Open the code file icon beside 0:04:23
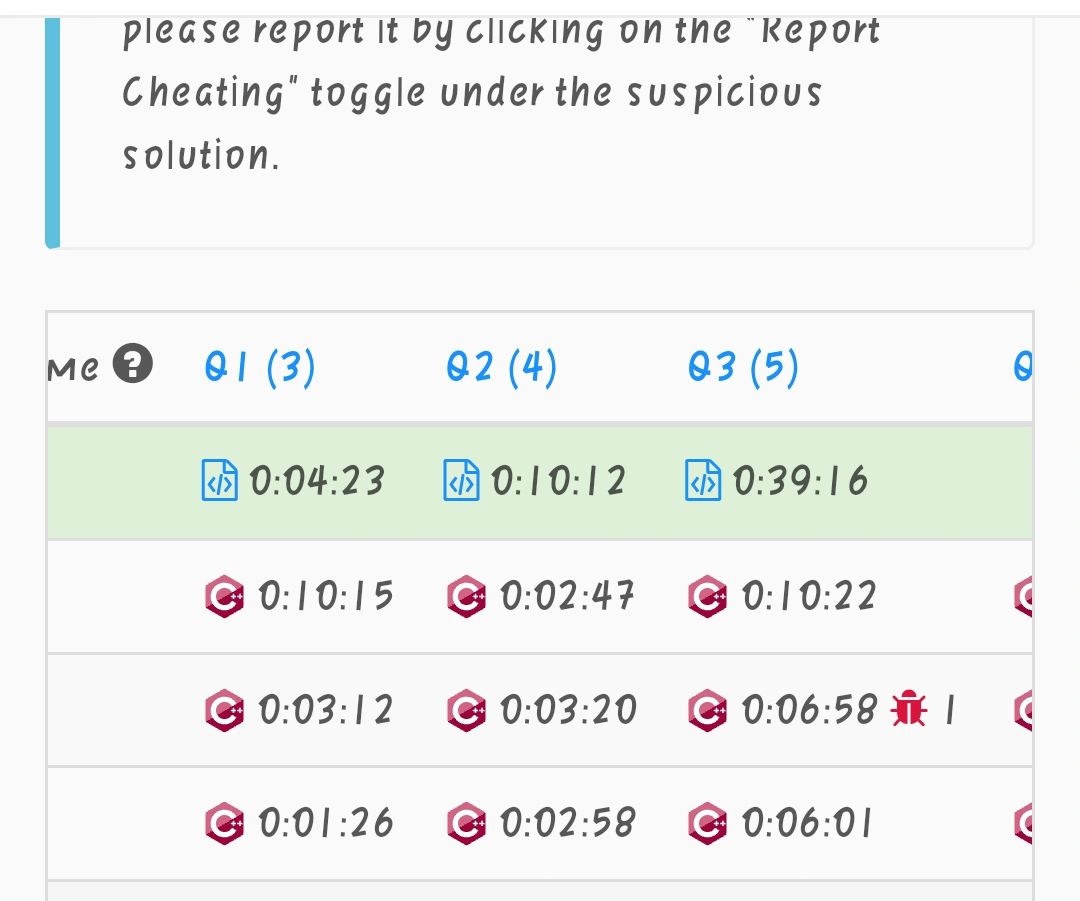 (220, 480)
